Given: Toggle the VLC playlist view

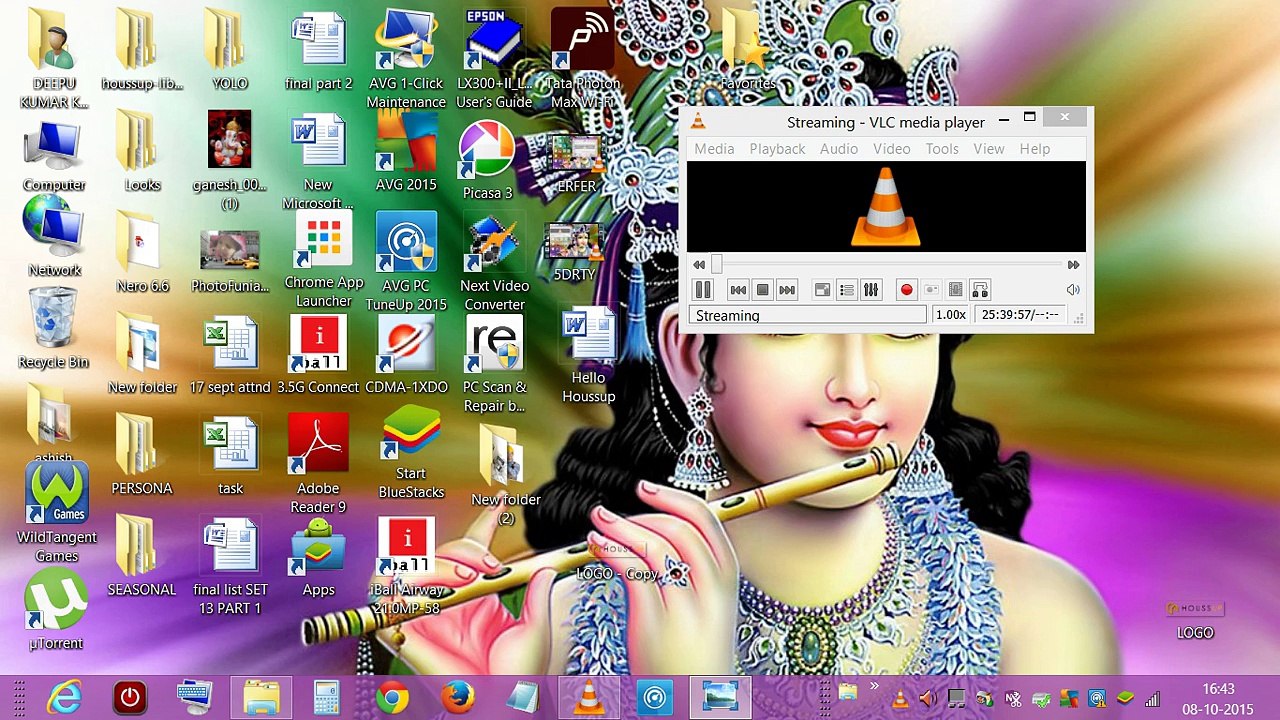Looking at the screenshot, I should click(x=847, y=290).
